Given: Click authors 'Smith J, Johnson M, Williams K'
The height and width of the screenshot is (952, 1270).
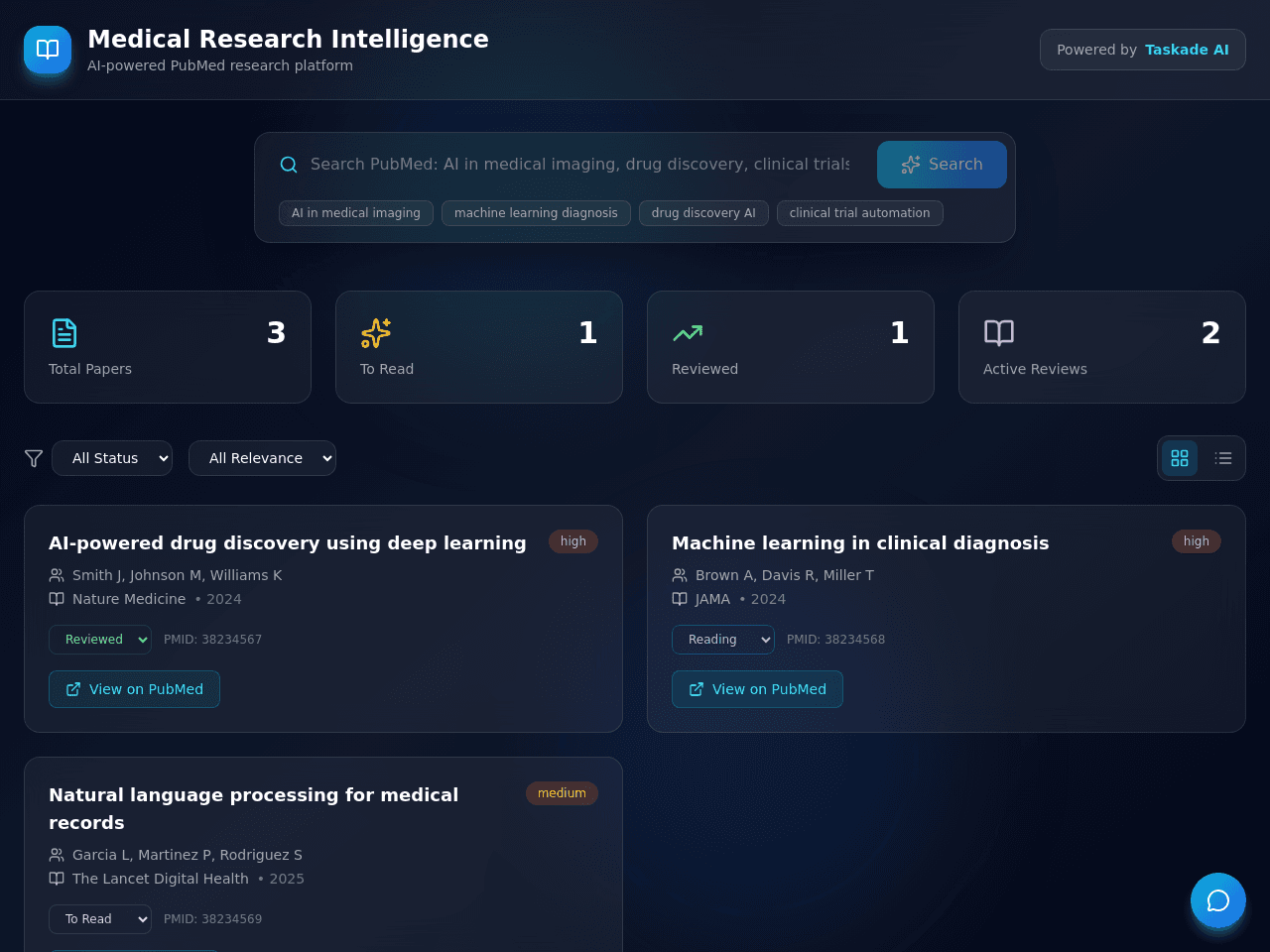Looking at the screenshot, I should click(178, 575).
